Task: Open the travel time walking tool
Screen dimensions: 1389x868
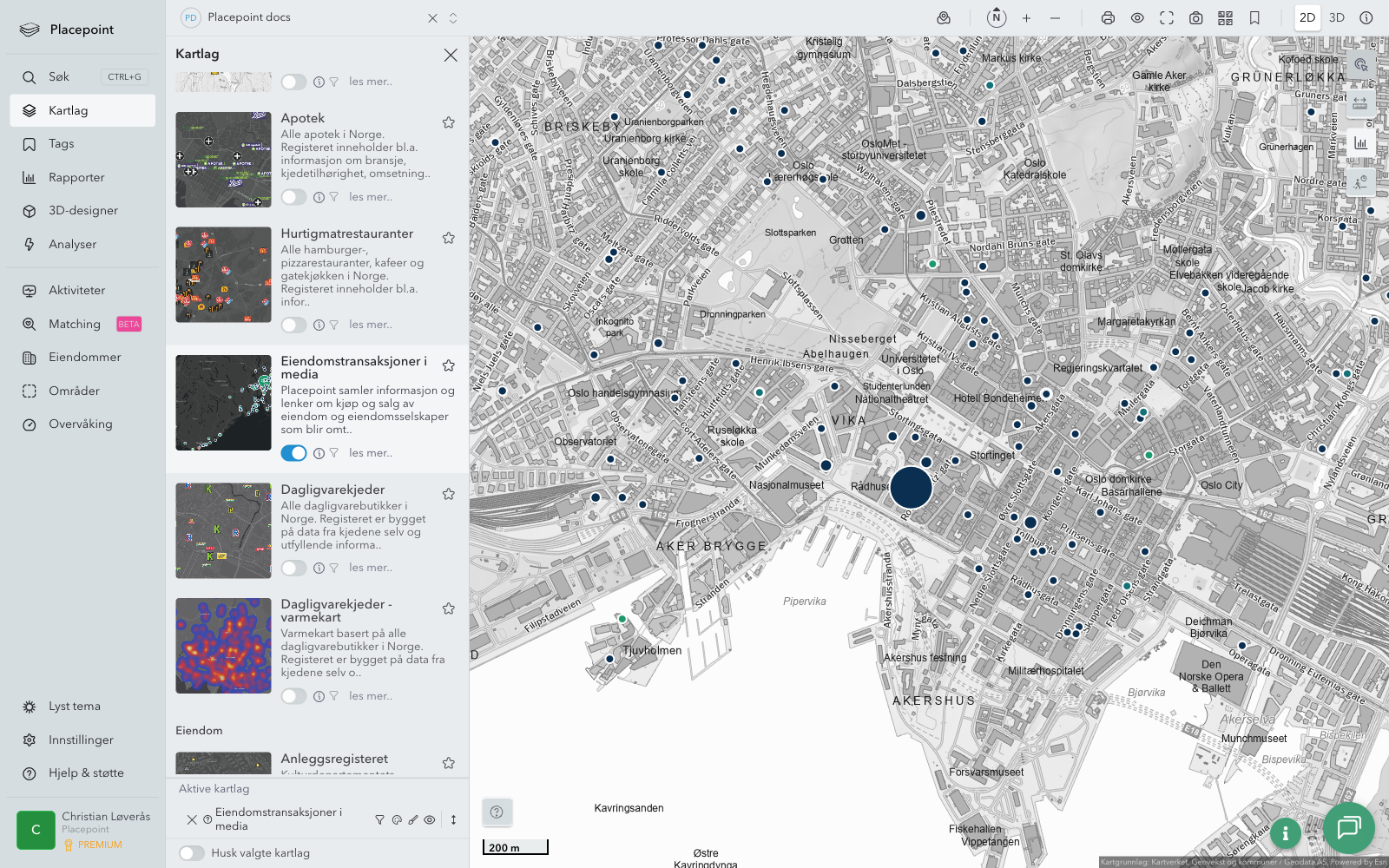Action: (x=1360, y=181)
